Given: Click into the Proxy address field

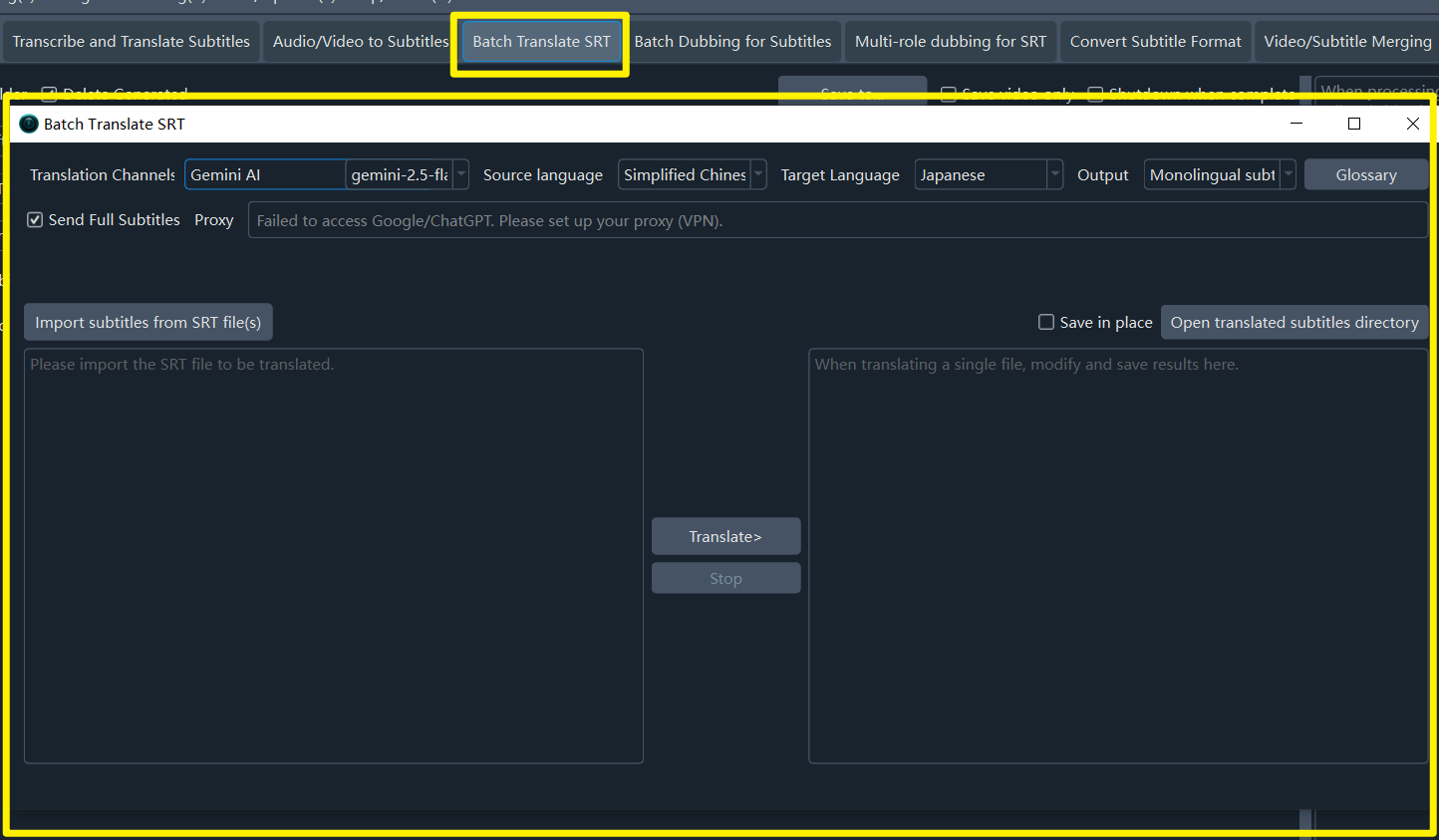Looking at the screenshot, I should point(837,220).
